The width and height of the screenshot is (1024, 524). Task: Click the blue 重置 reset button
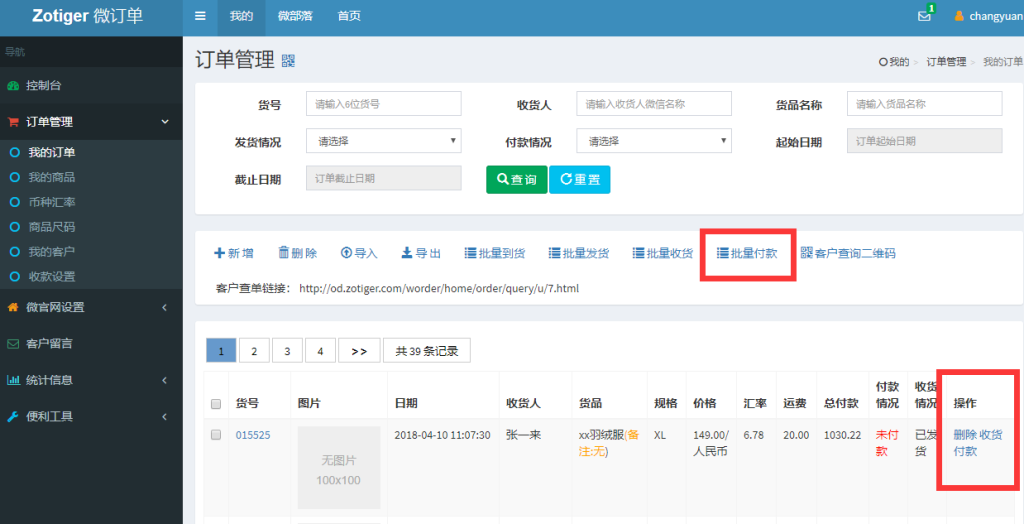coord(580,179)
